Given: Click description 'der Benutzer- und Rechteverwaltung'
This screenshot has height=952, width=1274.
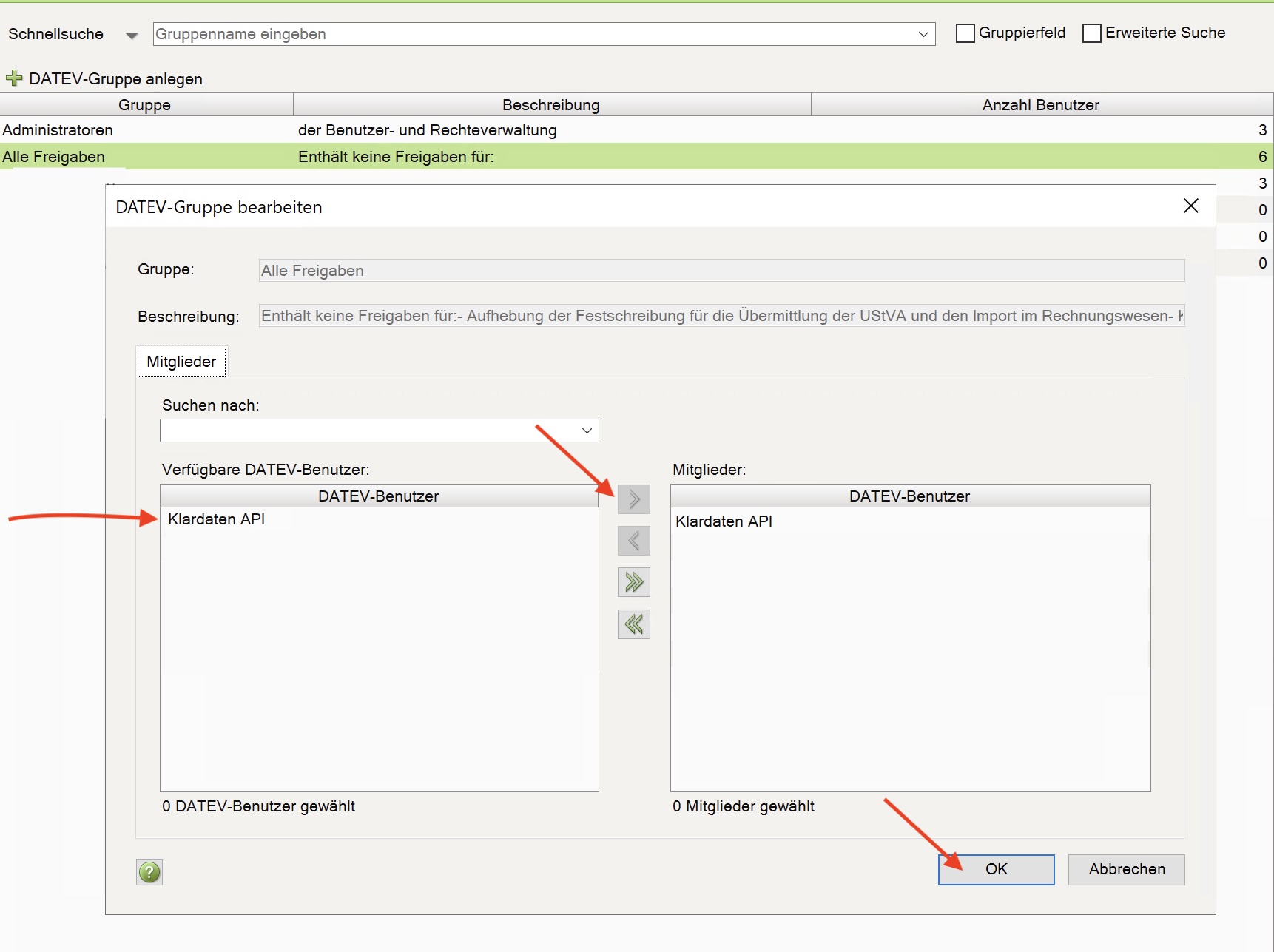Looking at the screenshot, I should (428, 130).
